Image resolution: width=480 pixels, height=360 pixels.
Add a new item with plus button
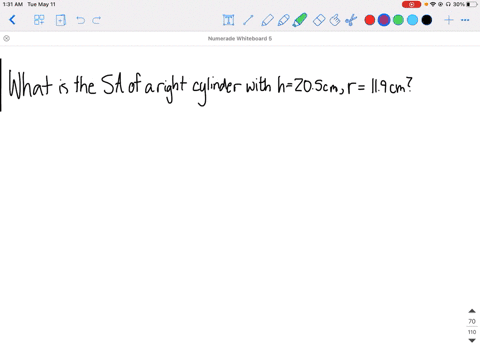pos(449,20)
